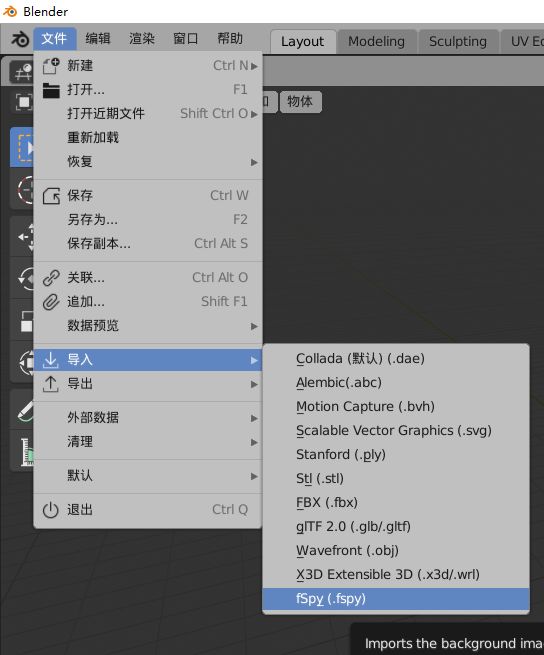Import an fSpy (.fspy) project
The height and width of the screenshot is (655, 544).
point(396,599)
